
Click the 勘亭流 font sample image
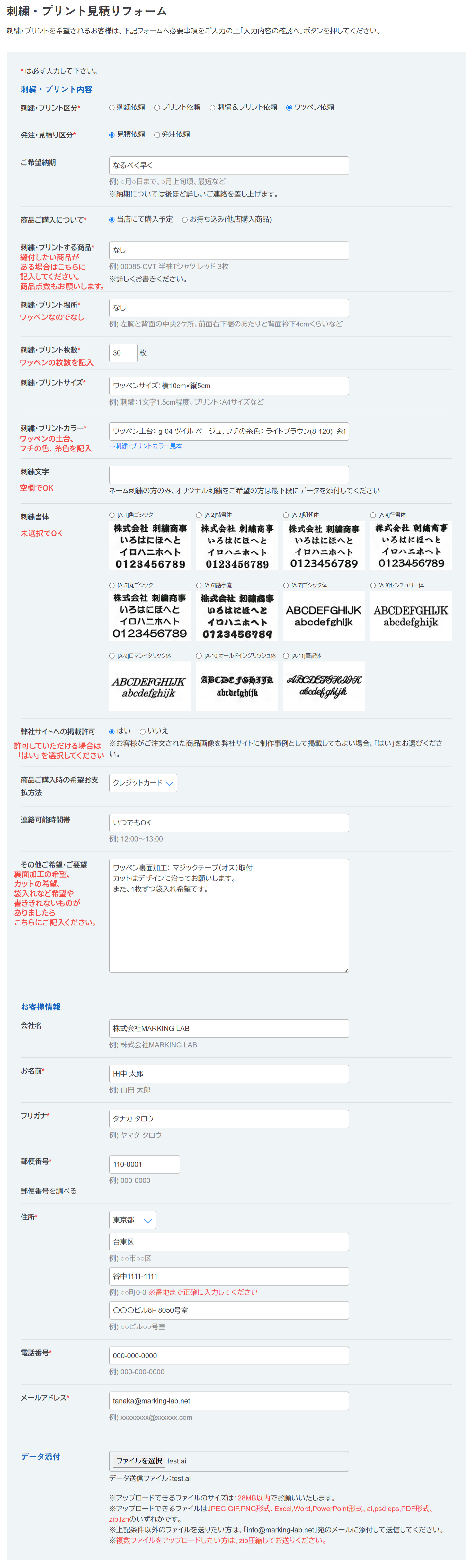click(x=236, y=616)
